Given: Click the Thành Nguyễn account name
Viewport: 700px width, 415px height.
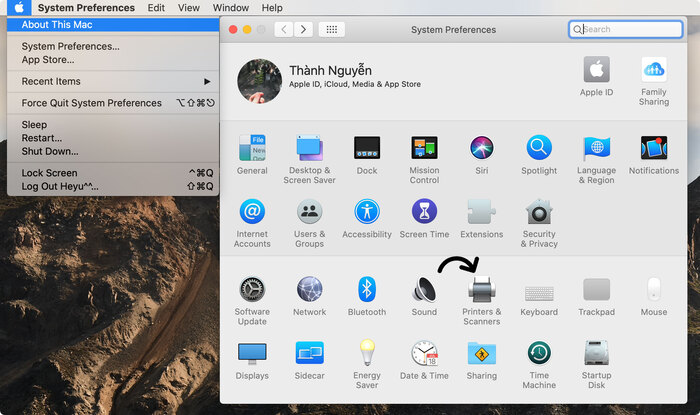Looking at the screenshot, I should 330,71.
